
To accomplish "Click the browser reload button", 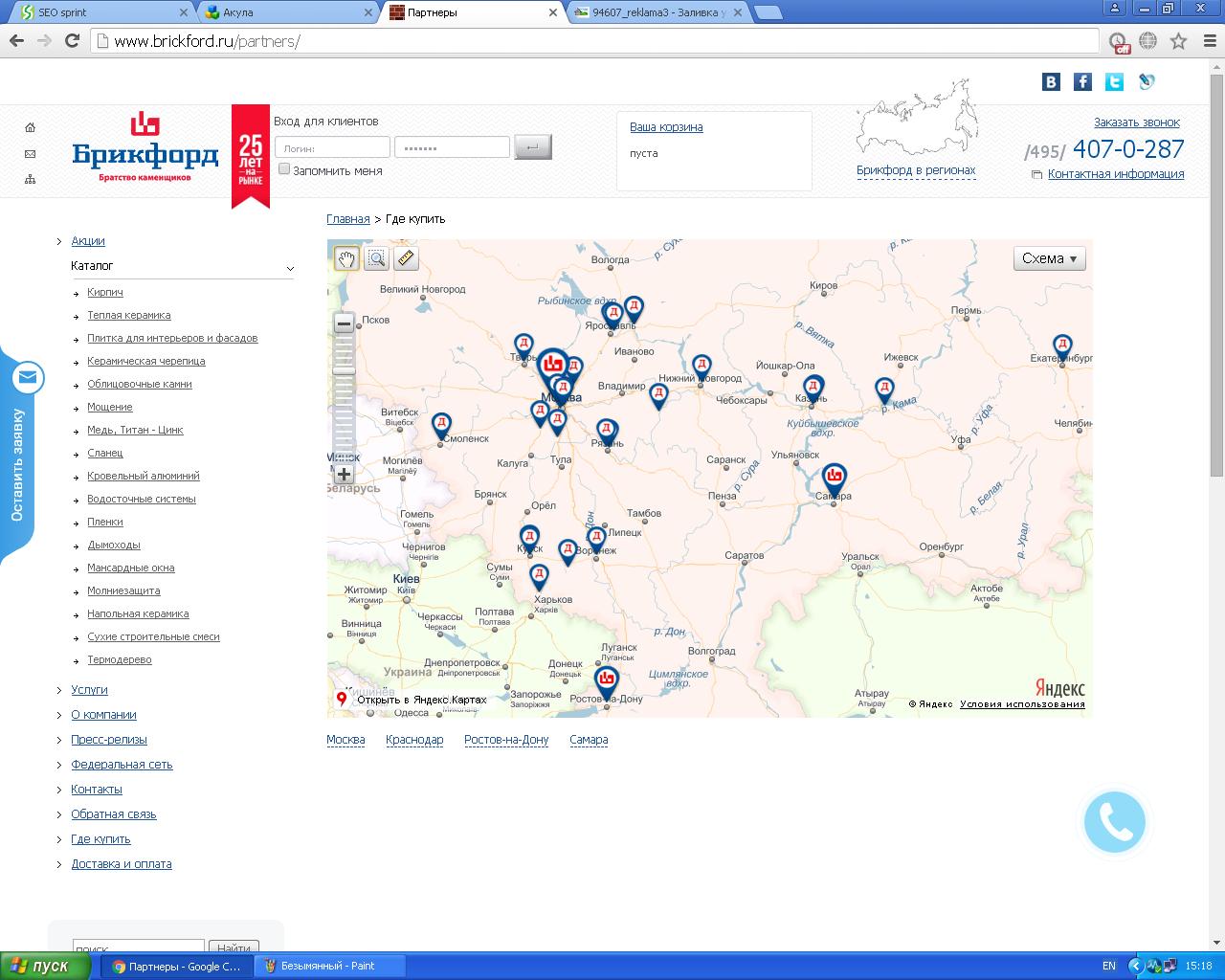I will (x=72, y=40).
